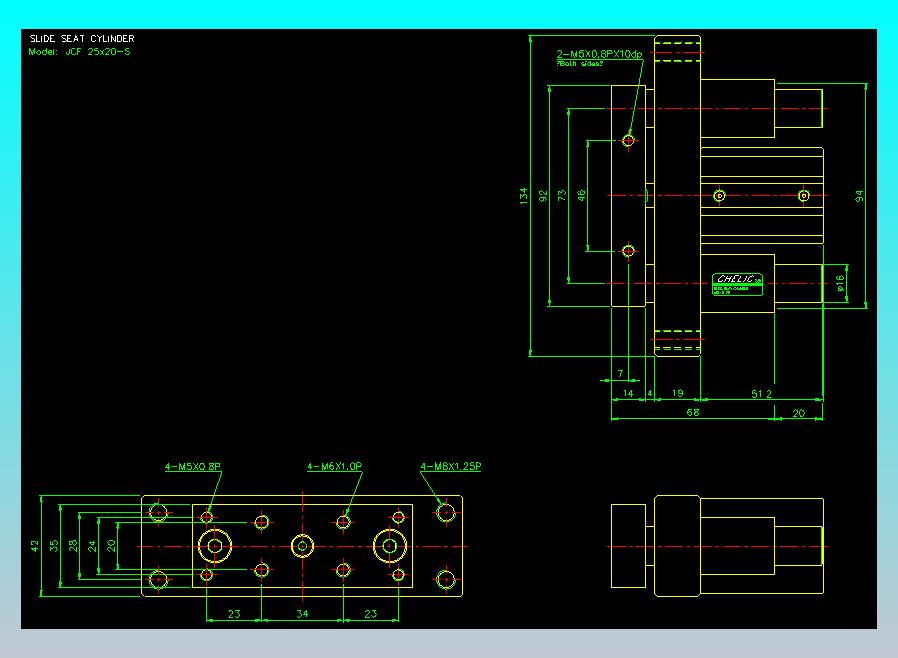Select the 4-M6X1.0P callout label
898x658 pixels.
coord(335,466)
